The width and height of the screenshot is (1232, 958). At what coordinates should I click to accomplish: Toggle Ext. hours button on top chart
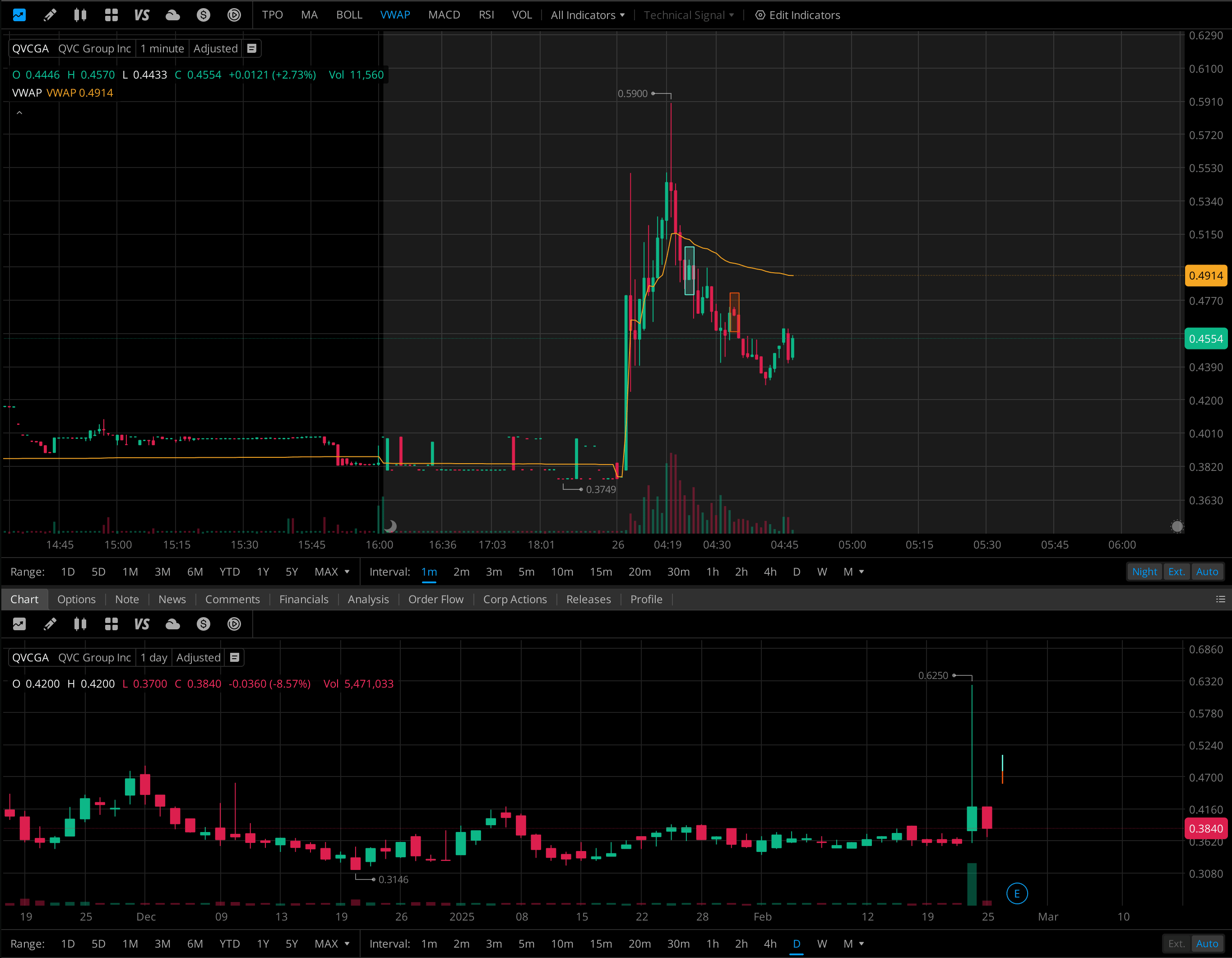coord(1176,572)
